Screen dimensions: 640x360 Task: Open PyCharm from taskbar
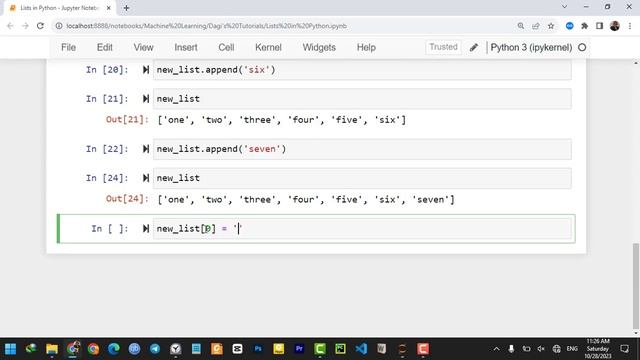click(x=340, y=349)
